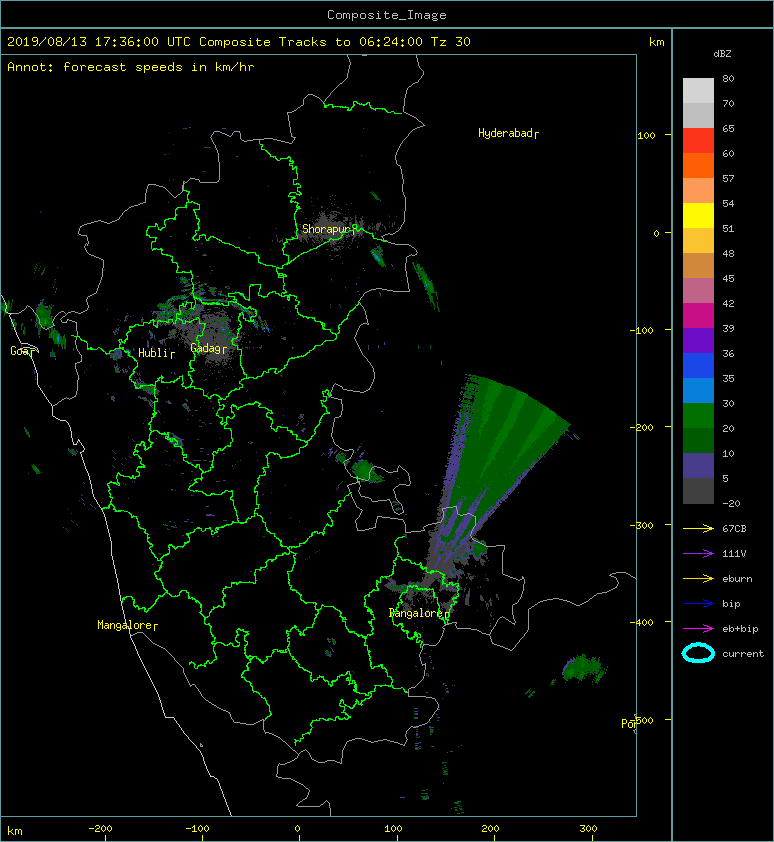
Task: Select the light blue 30-35 dBZ swatch
Action: point(698,390)
